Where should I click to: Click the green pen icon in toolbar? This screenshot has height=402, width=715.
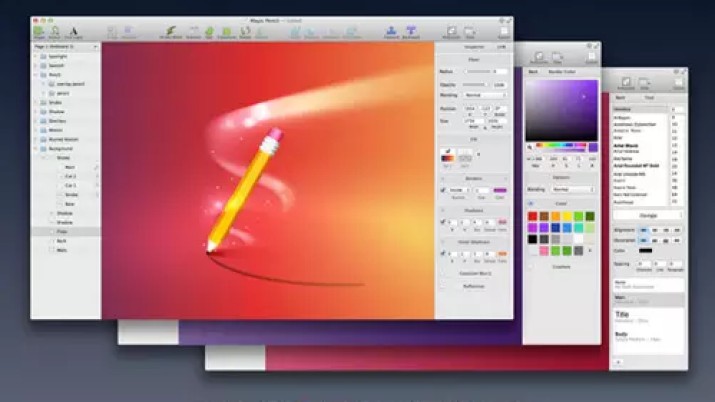(x=171, y=32)
